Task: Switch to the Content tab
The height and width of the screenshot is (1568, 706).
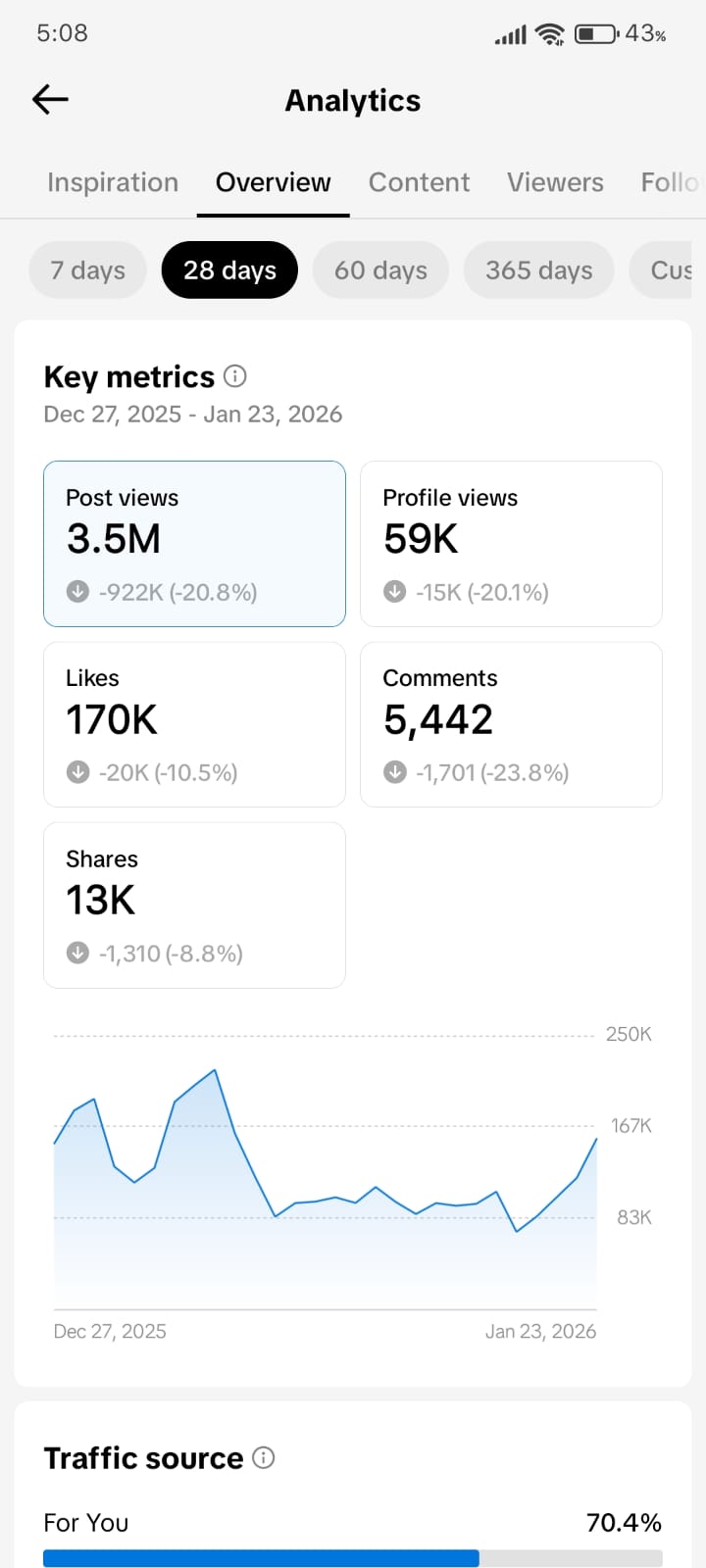Action: pyautogui.click(x=419, y=183)
